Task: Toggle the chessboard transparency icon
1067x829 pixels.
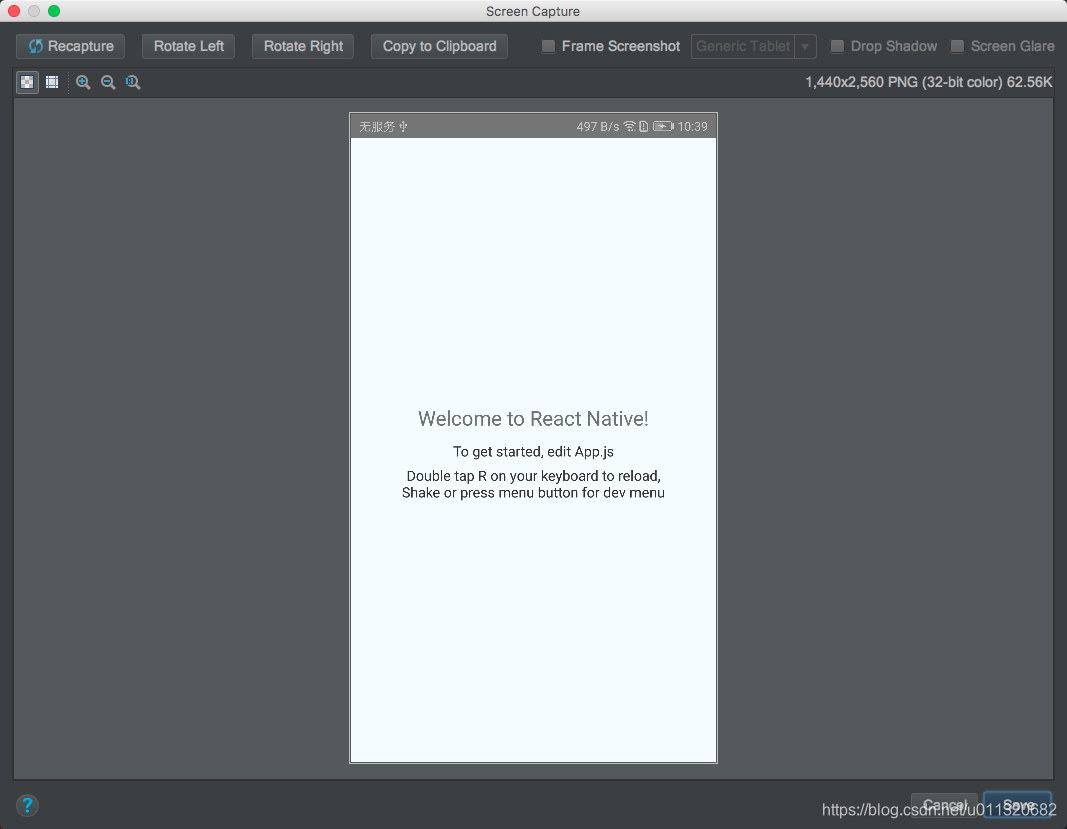Action: (27, 82)
